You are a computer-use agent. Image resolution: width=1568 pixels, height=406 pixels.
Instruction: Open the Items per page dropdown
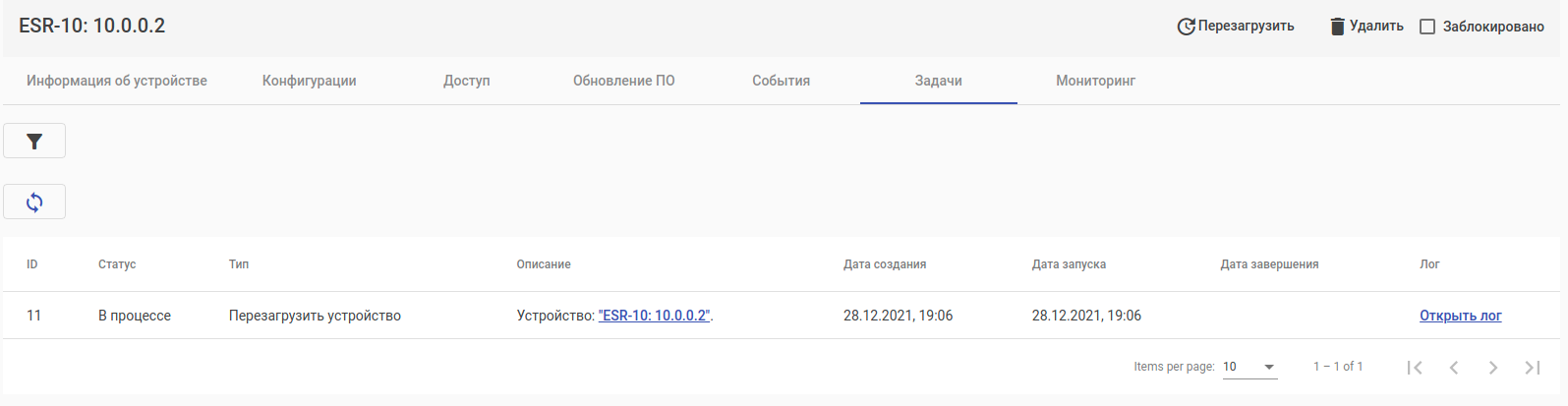(x=1249, y=367)
